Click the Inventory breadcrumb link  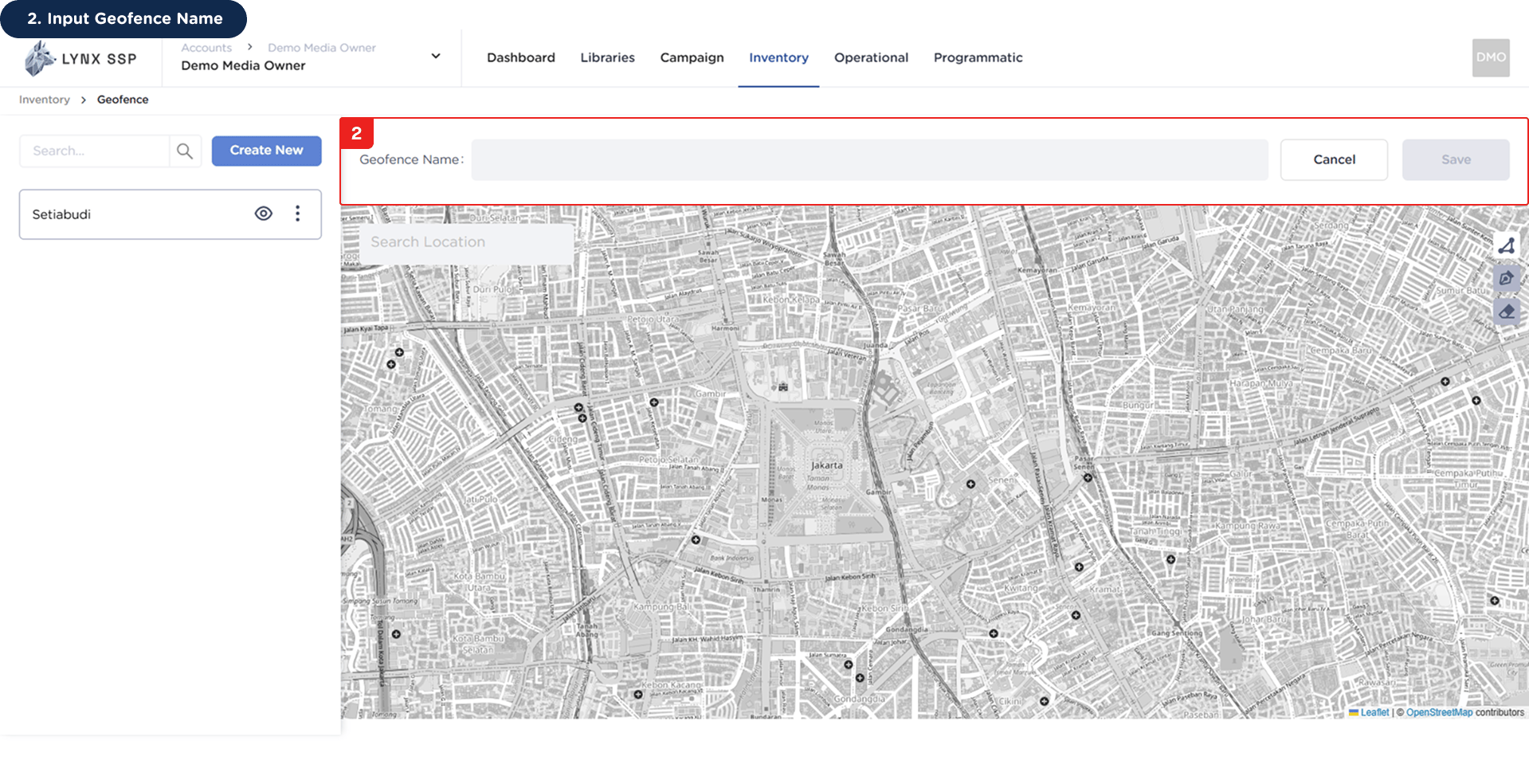click(x=45, y=100)
